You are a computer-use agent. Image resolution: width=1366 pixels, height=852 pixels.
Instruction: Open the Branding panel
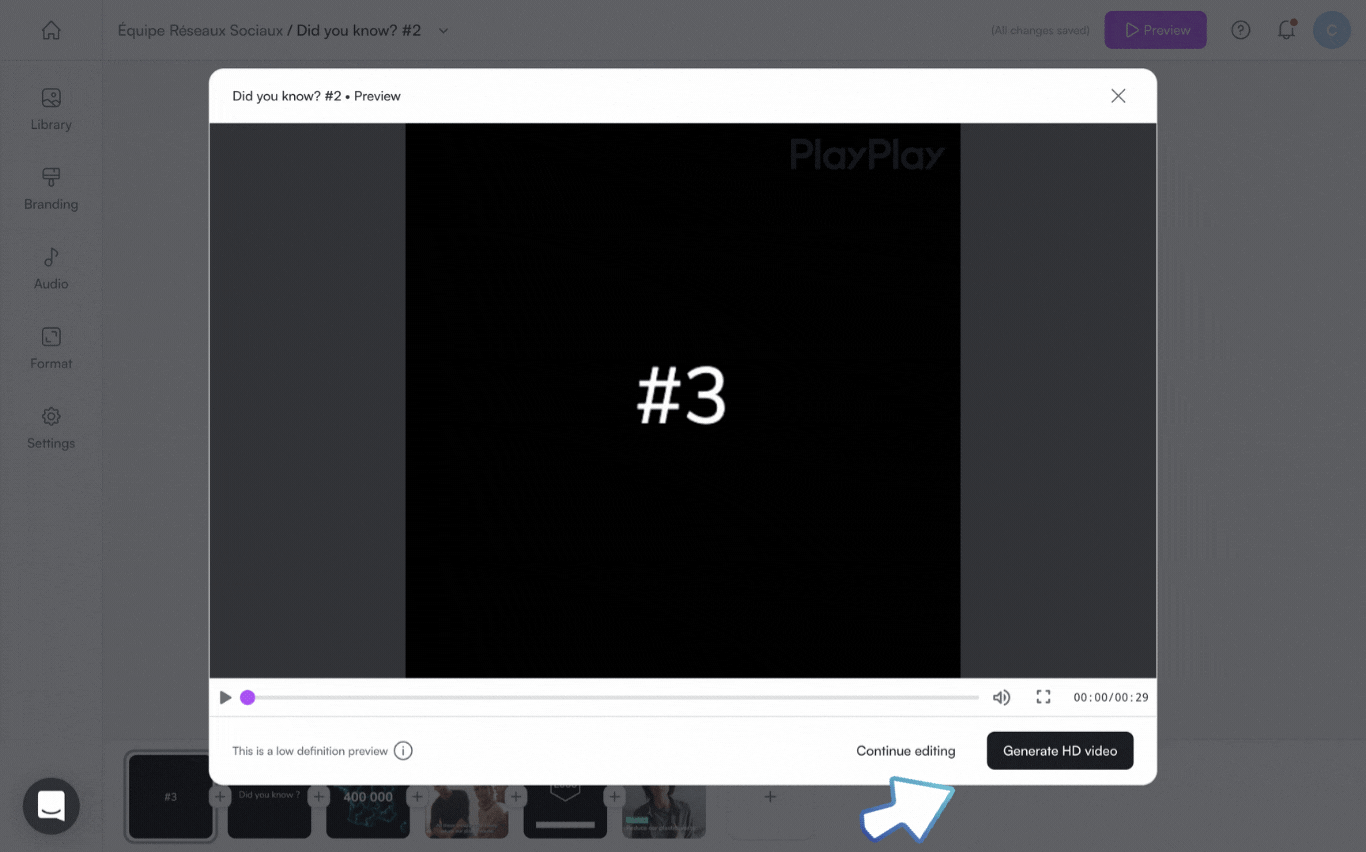[x=51, y=189]
